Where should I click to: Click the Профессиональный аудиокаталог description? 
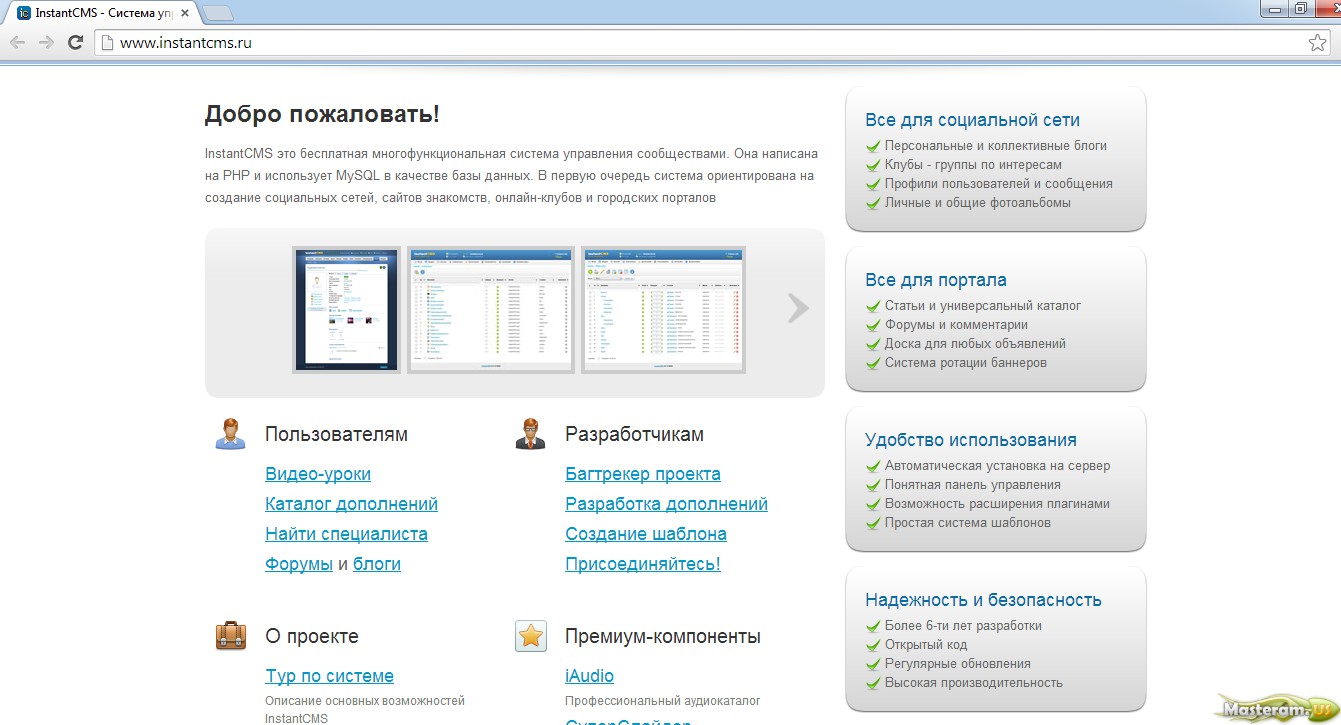click(663, 701)
